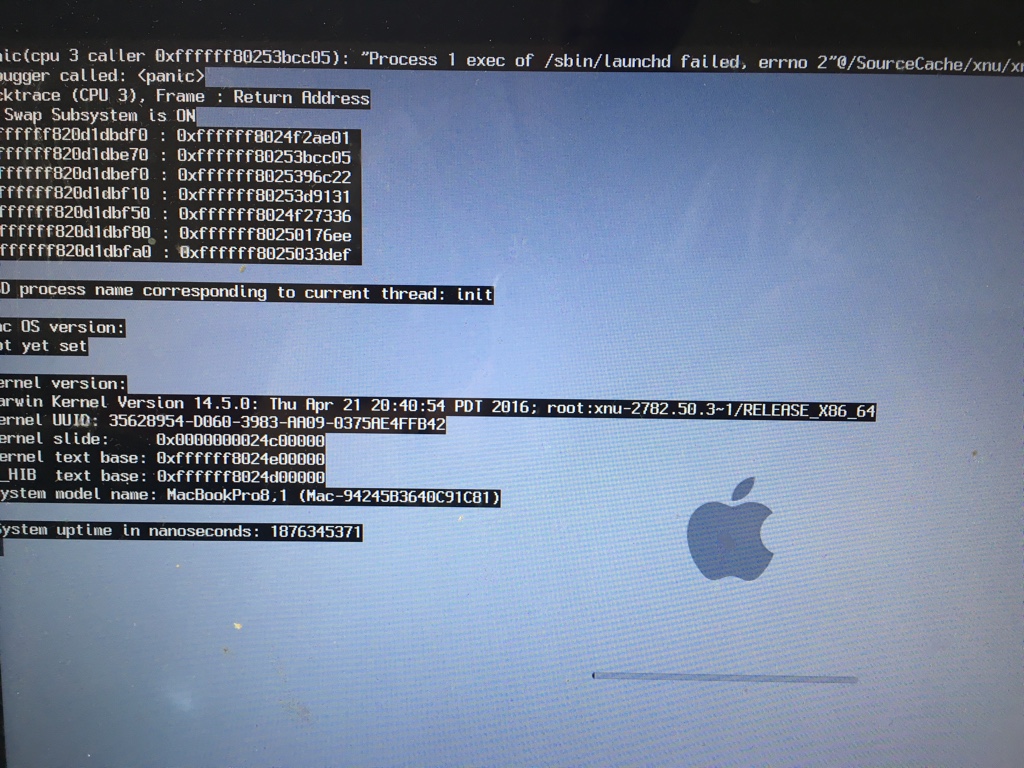
Task: Select the "Frame : Return Address" header line
Action: click(185, 97)
